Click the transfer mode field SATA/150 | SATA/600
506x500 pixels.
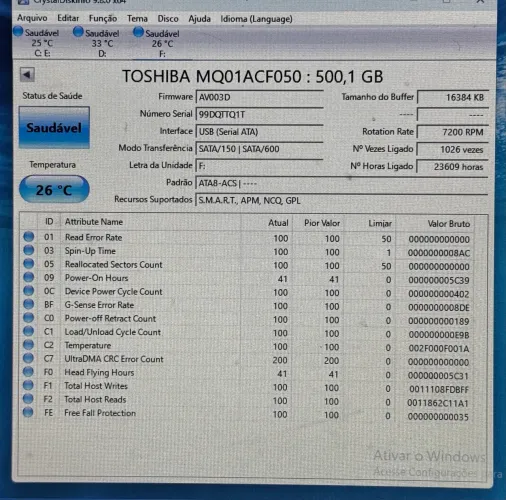coord(259,149)
